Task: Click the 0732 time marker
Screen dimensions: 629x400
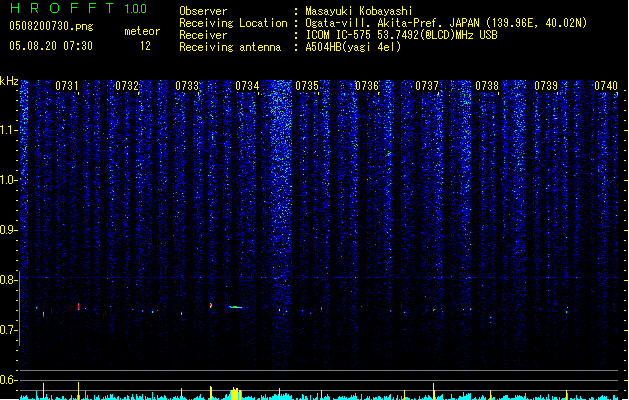Action: 127,85
